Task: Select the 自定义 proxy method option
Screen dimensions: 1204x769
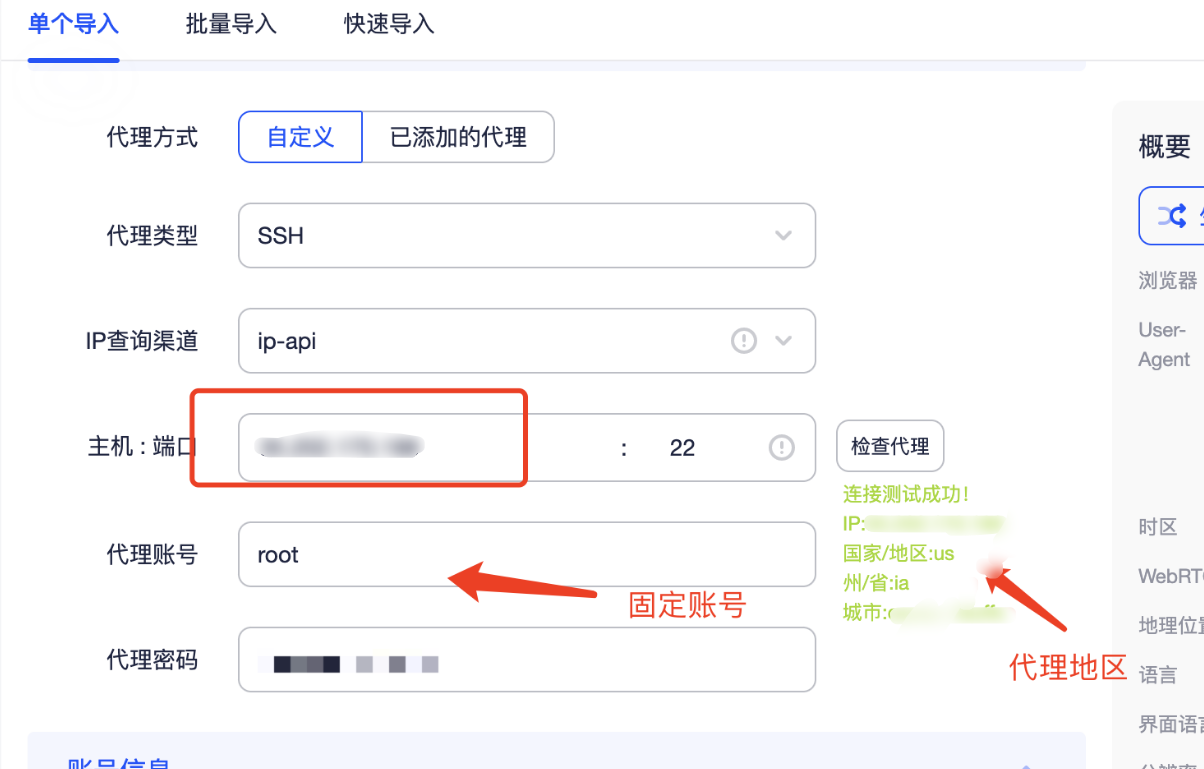Action: pos(300,137)
